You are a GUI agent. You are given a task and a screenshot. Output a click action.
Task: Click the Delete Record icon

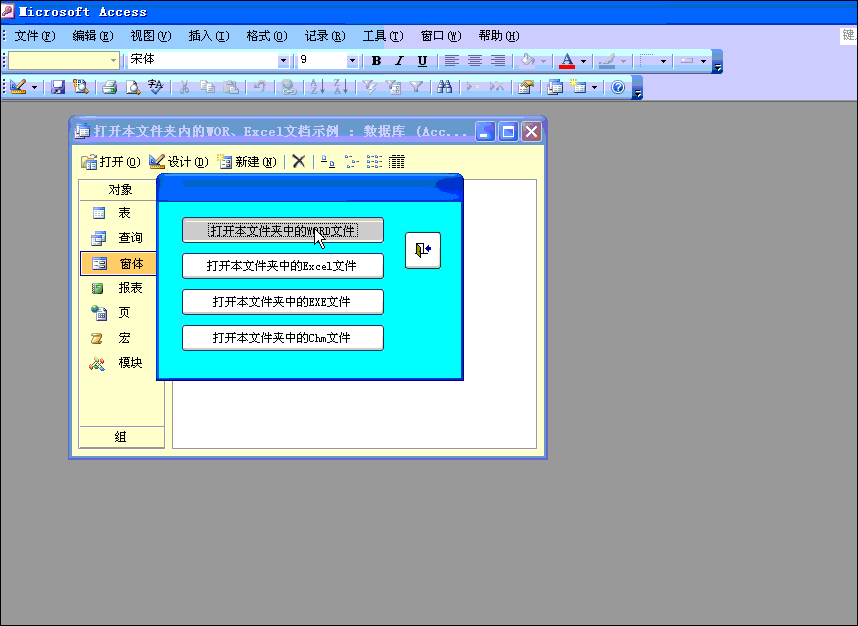coord(497,87)
